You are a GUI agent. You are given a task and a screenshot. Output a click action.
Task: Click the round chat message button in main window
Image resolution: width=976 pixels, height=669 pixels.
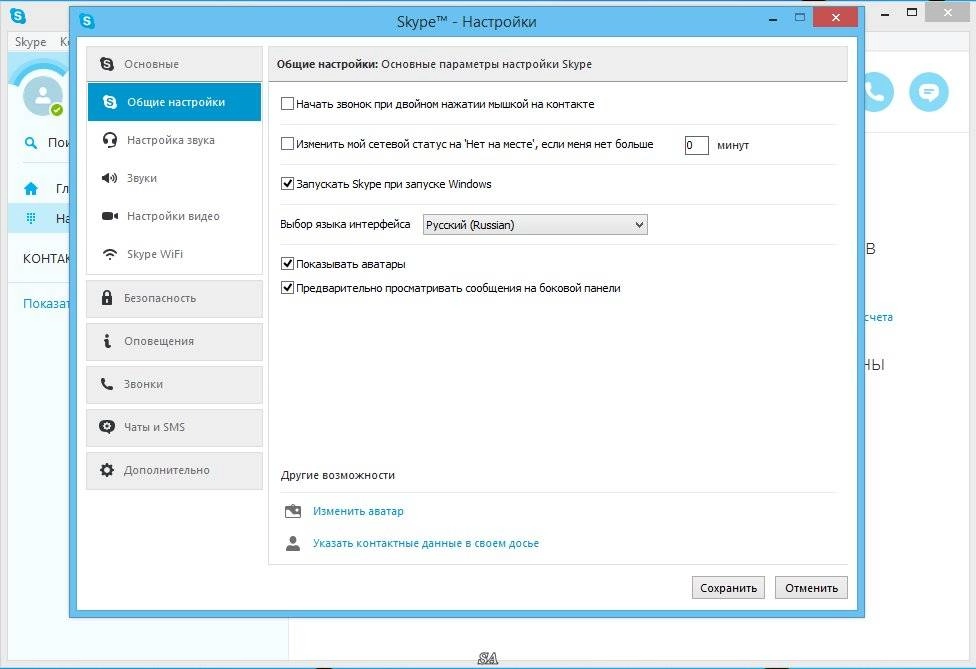pyautogui.click(x=929, y=92)
